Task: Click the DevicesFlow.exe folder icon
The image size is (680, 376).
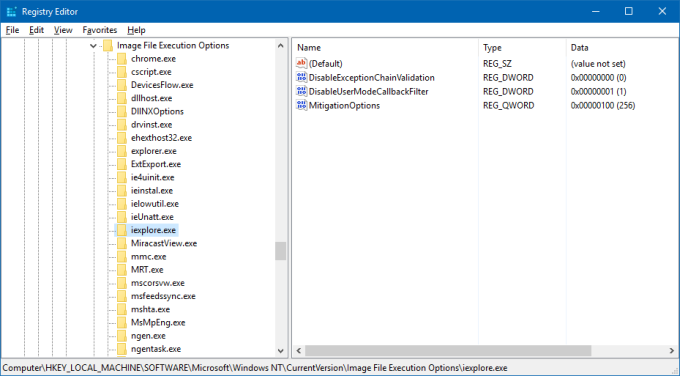Action: (x=122, y=85)
